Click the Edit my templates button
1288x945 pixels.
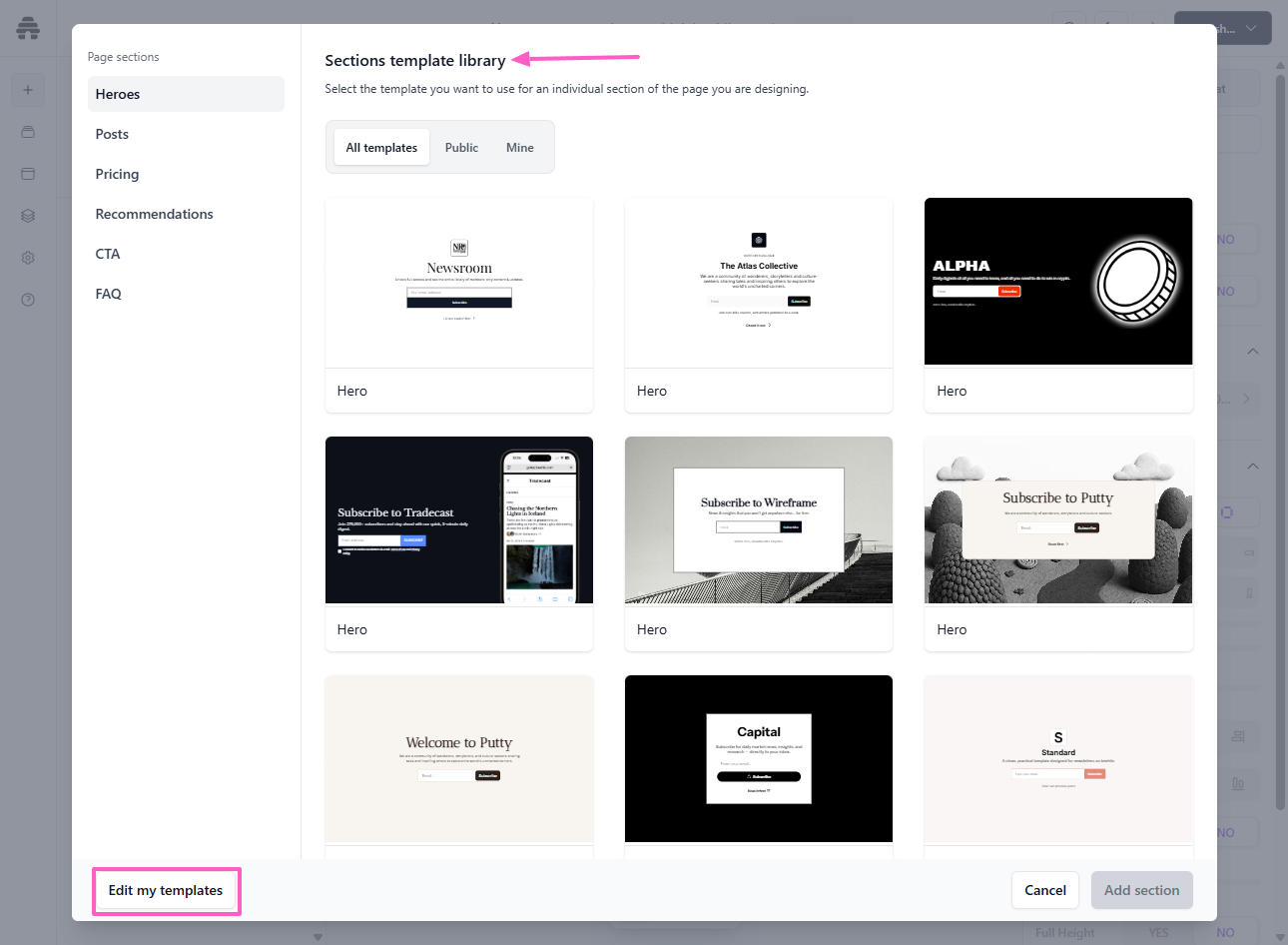(x=166, y=890)
